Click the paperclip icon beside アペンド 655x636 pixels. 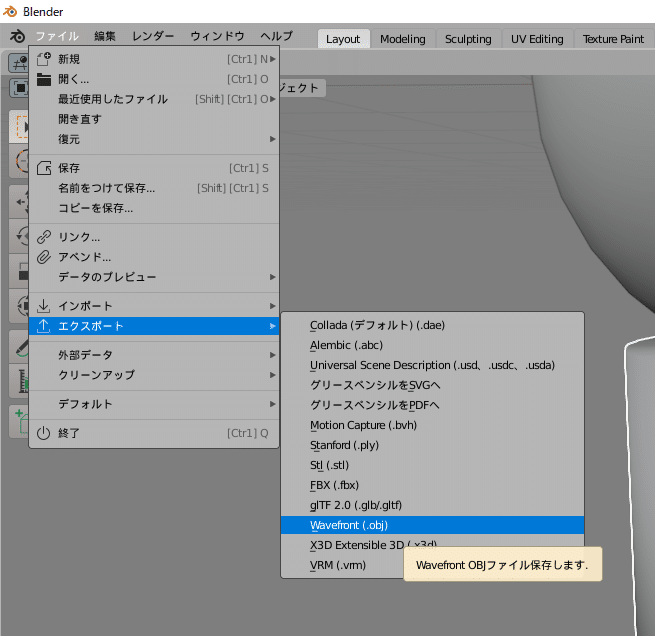(44, 257)
